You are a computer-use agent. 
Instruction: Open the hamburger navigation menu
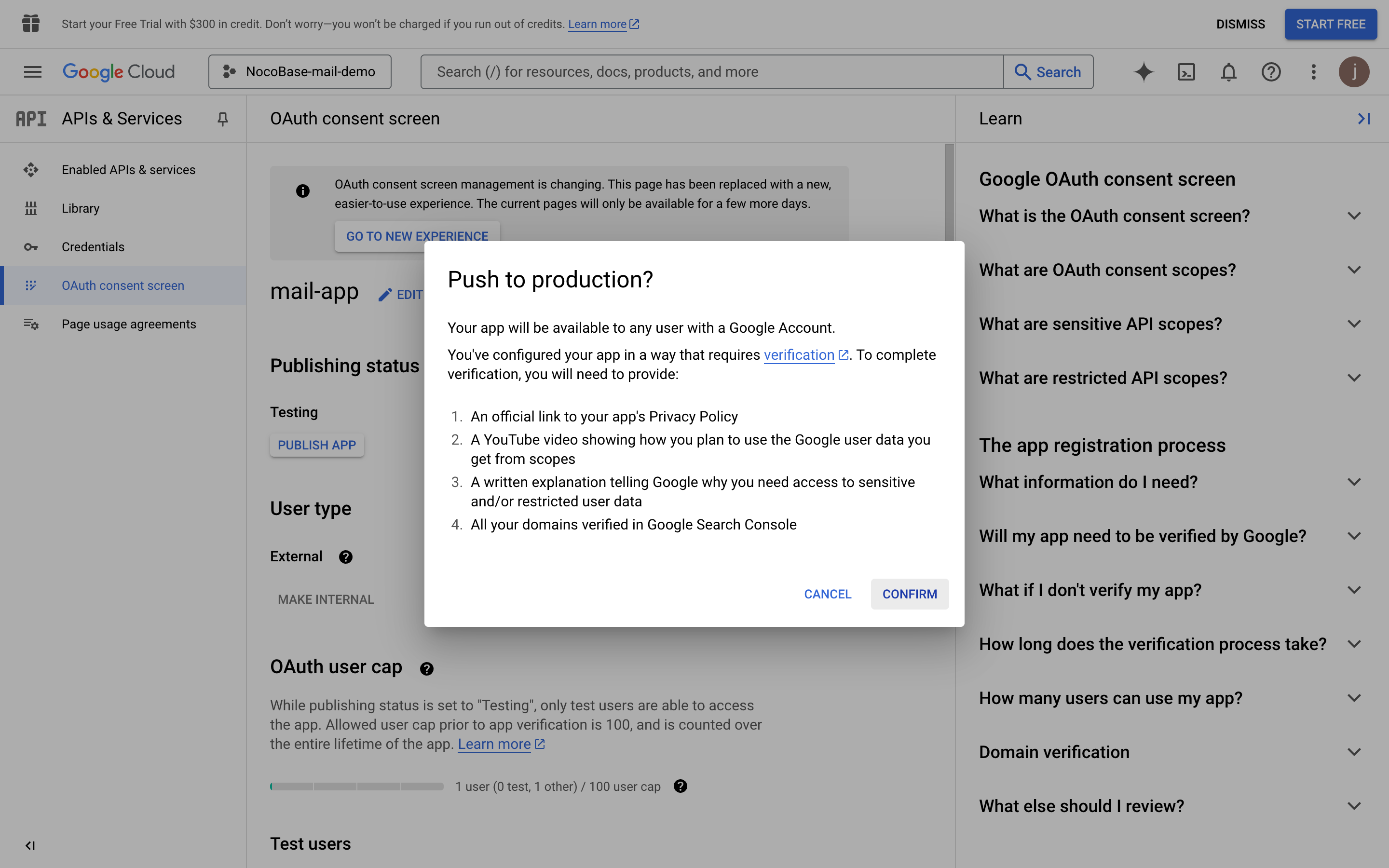pyautogui.click(x=33, y=72)
